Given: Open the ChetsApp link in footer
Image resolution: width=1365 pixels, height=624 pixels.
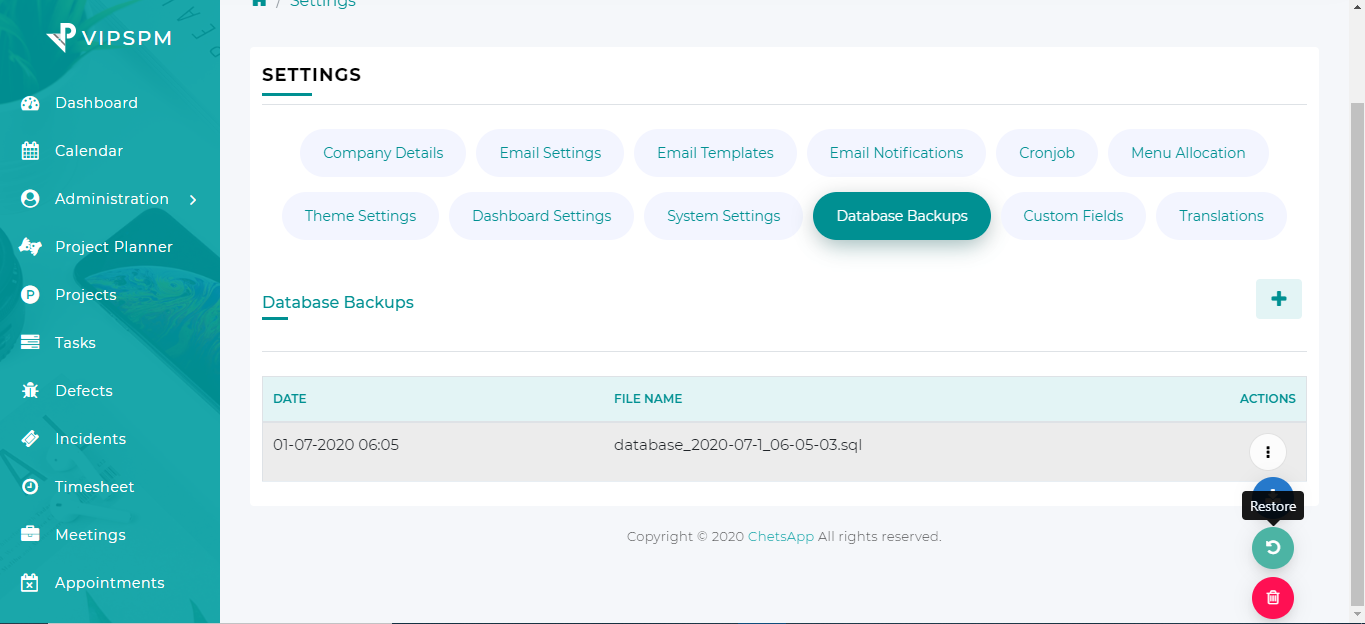Looking at the screenshot, I should coord(780,536).
